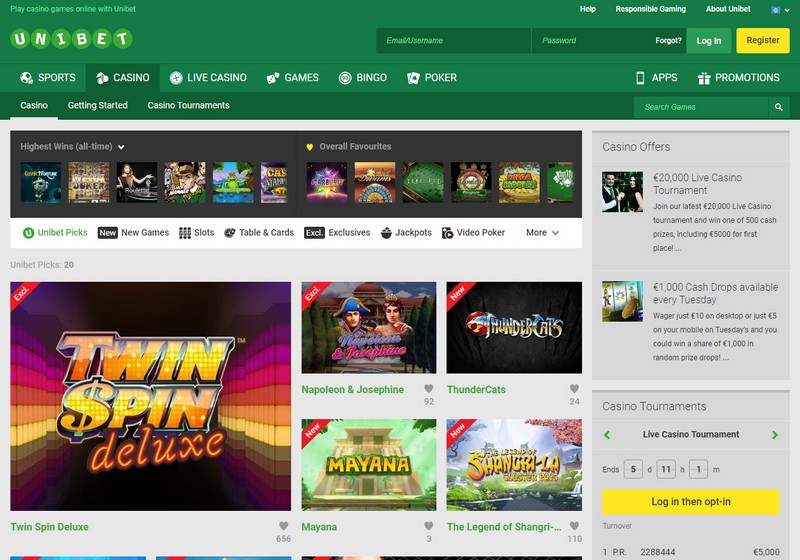The width and height of the screenshot is (800, 560).
Task: Click the Live Casino Tournament offer image
Action: [622, 192]
